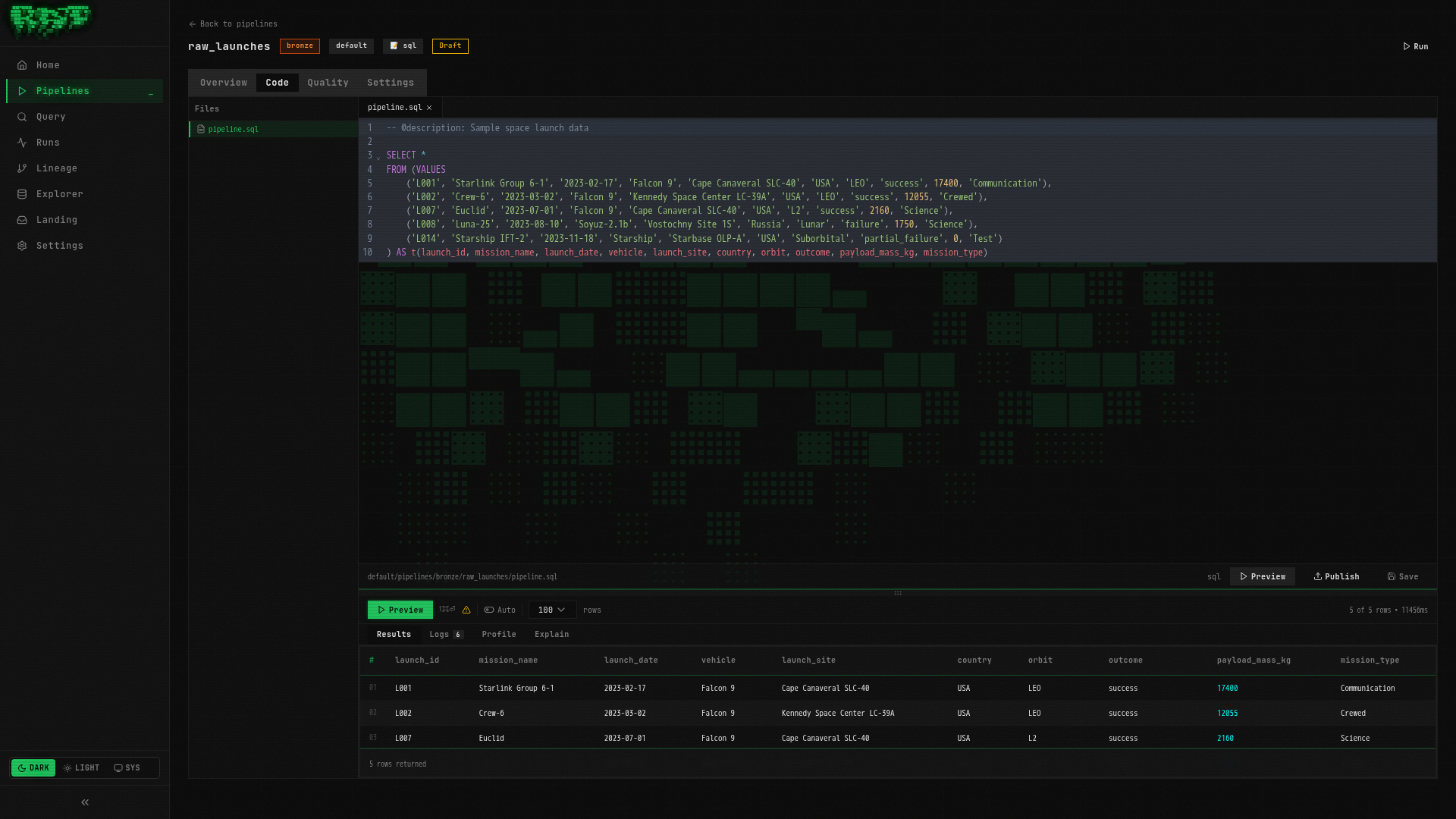1456x819 pixels.
Task: Enable Auto preview mode
Action: pyautogui.click(x=500, y=610)
